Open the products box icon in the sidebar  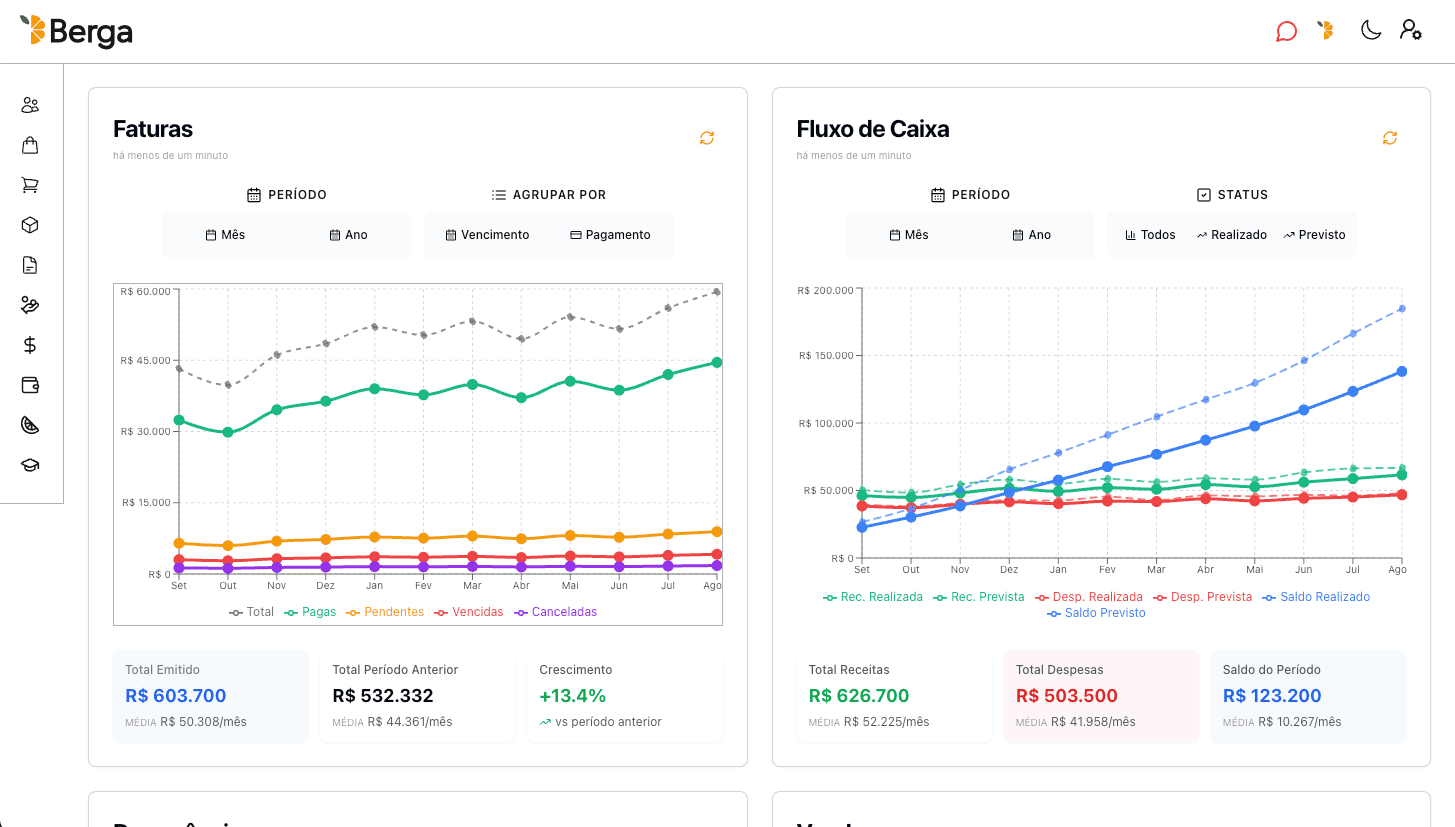coord(30,224)
